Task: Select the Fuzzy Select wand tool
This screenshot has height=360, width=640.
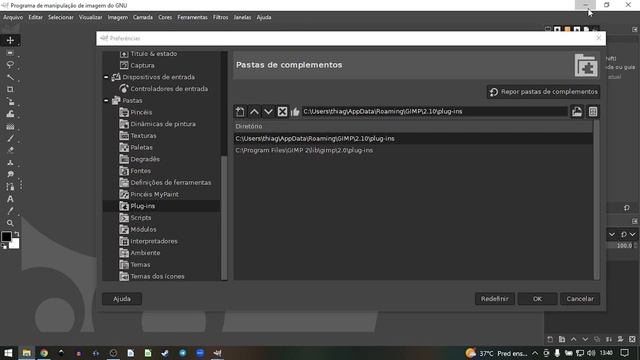Action: 10,77
